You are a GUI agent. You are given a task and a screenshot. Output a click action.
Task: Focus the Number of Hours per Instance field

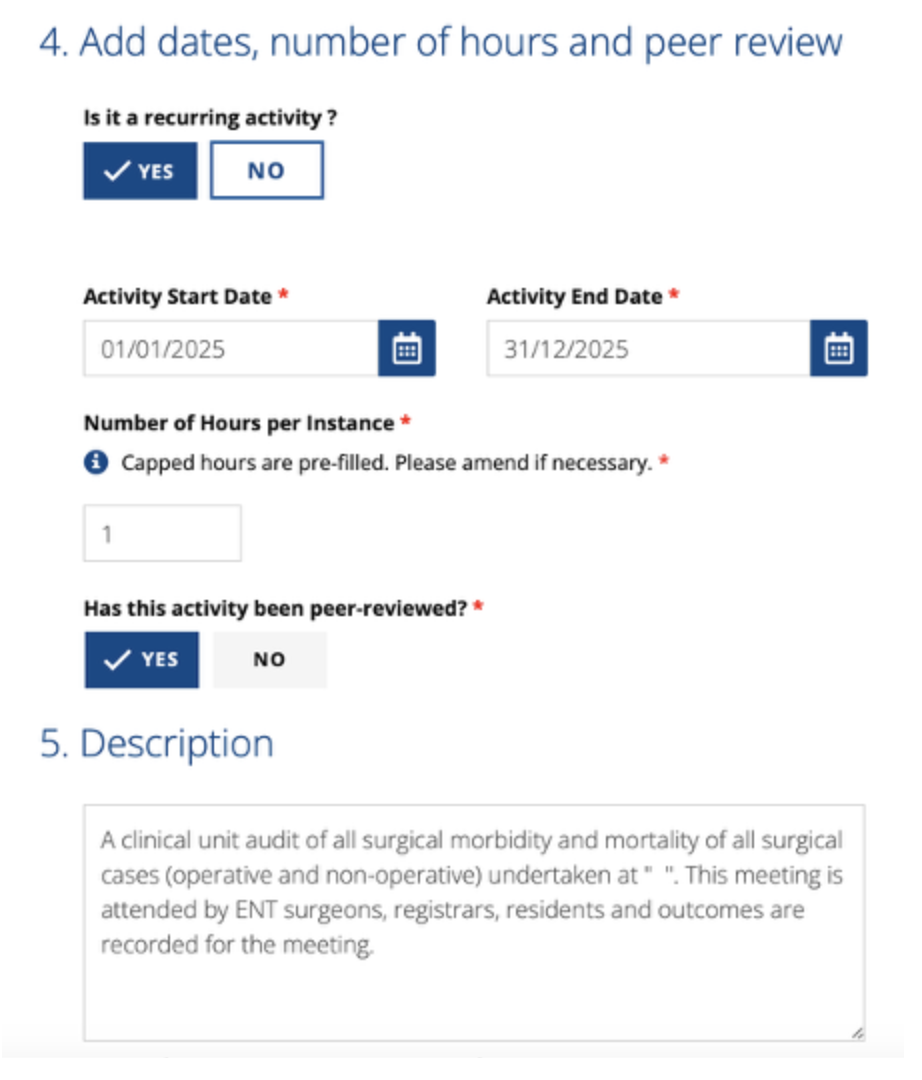(x=162, y=533)
